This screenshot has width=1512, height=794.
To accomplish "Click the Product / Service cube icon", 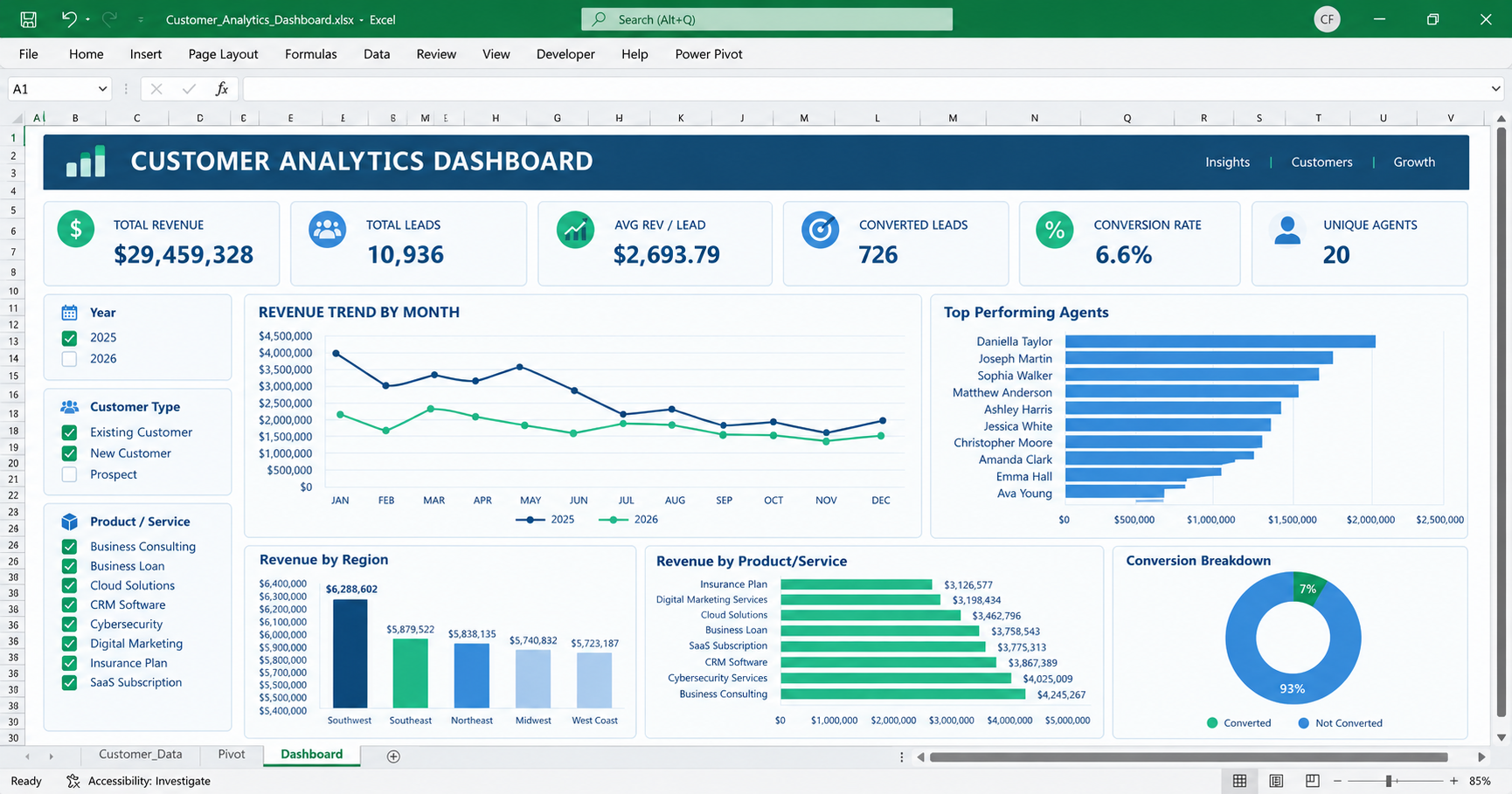I will click(x=70, y=521).
